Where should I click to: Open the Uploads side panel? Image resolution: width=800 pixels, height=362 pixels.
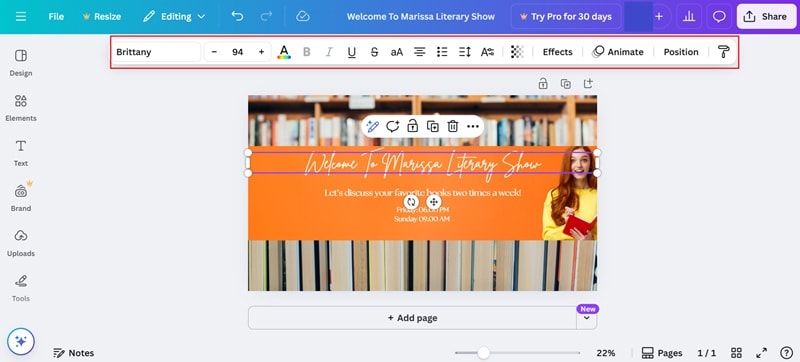tap(21, 244)
